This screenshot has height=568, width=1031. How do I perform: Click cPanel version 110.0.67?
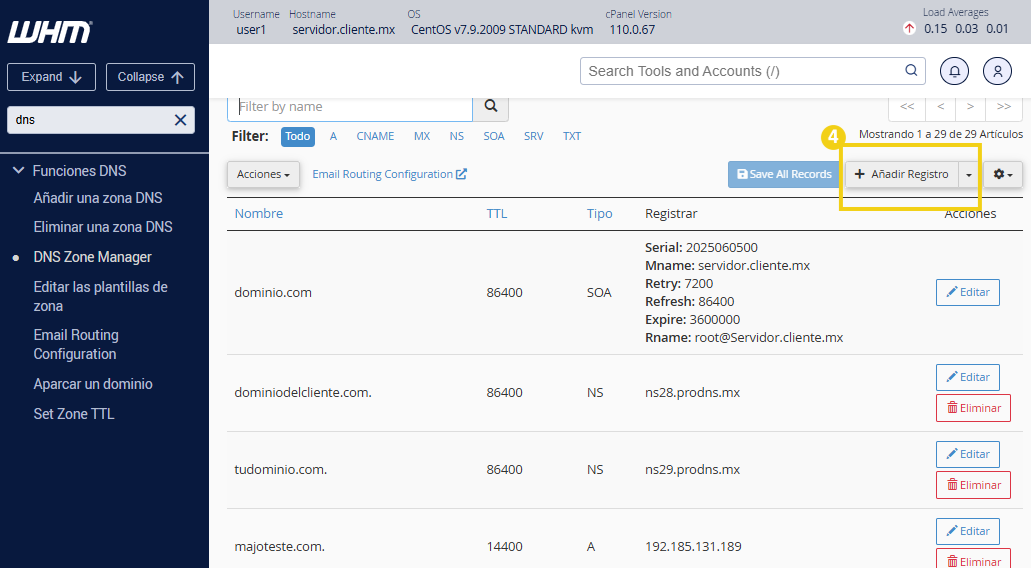click(632, 30)
